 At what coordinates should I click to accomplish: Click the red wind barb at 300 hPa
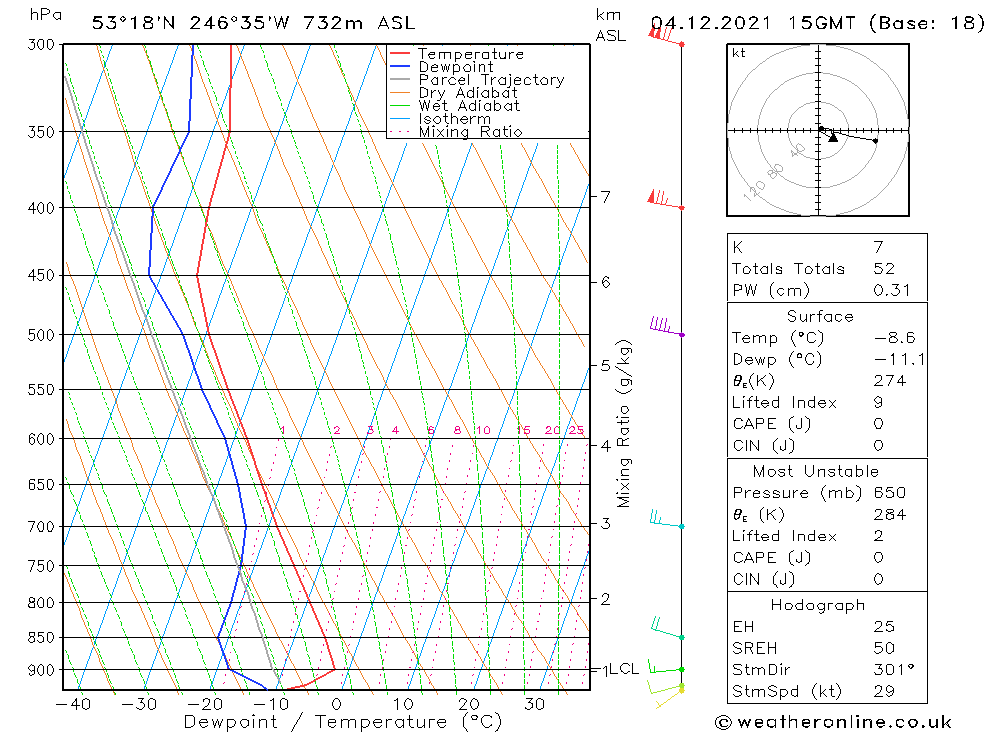pyautogui.click(x=664, y=36)
